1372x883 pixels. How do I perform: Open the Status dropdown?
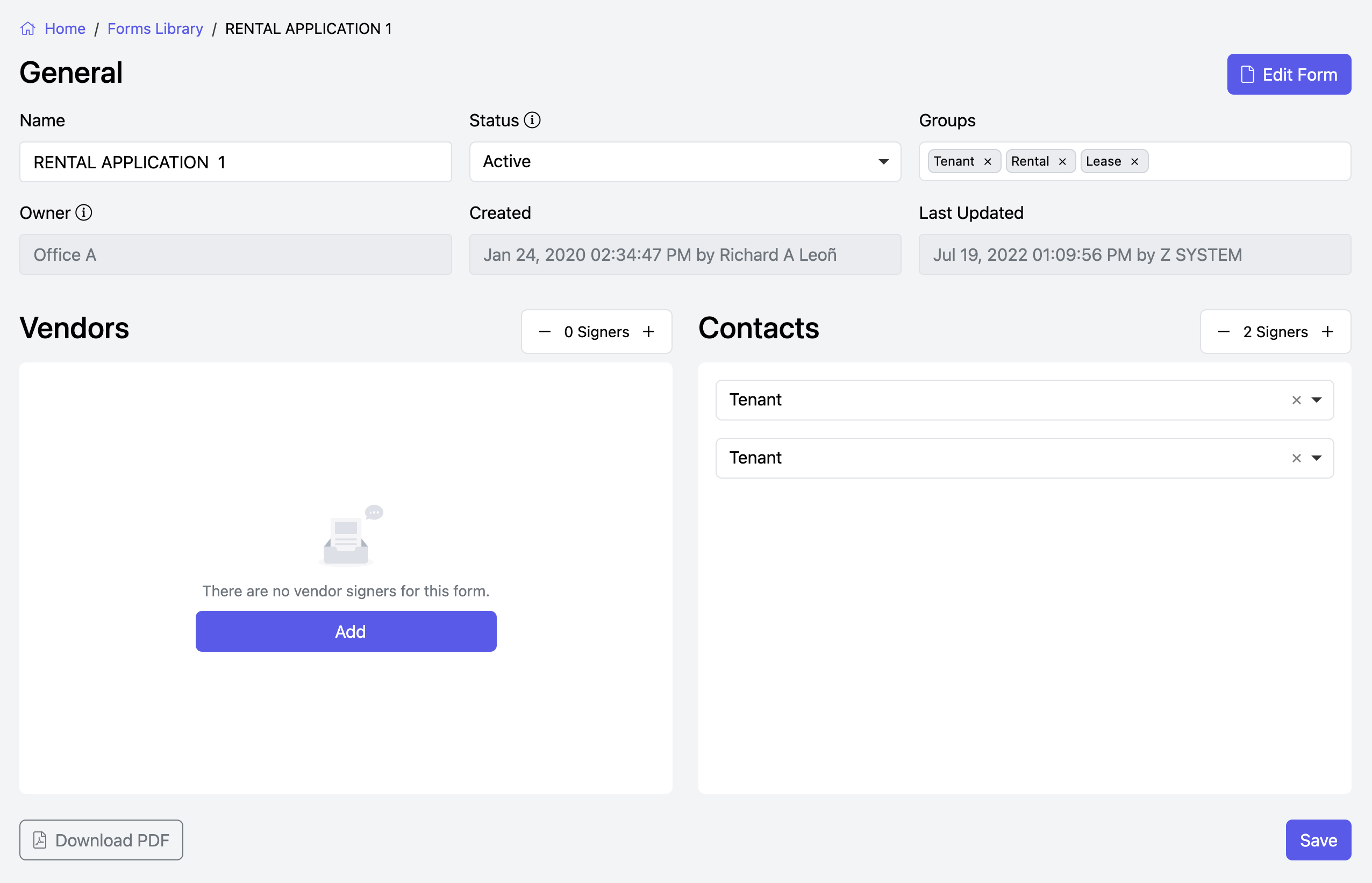coord(684,162)
